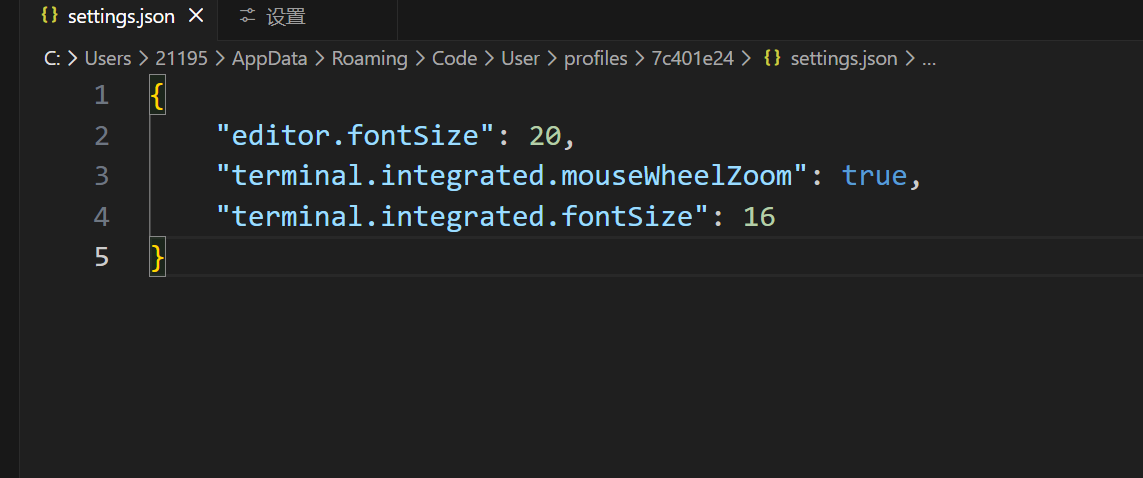Open the Roaming breadcrumb folder
Screen dimensions: 1143x478
click(x=370, y=59)
